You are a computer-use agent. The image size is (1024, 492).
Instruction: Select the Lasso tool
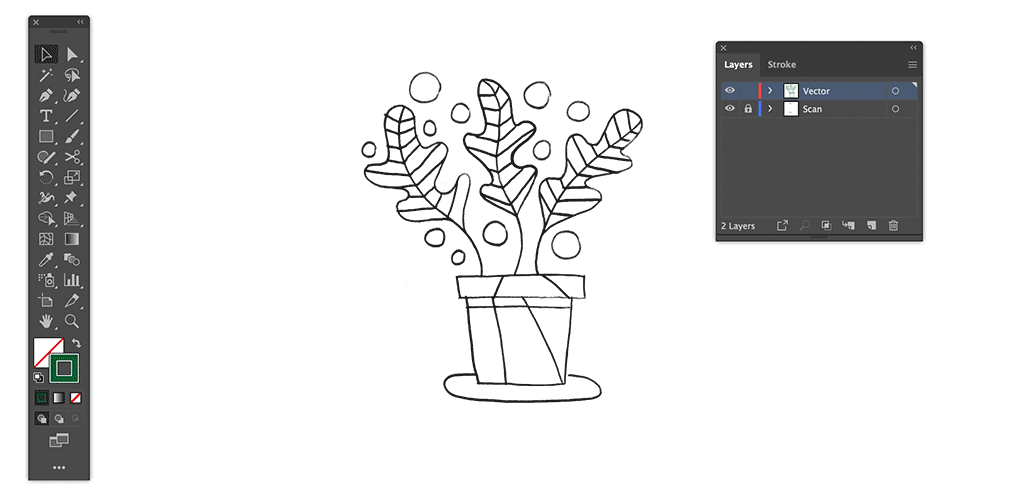coord(72,76)
